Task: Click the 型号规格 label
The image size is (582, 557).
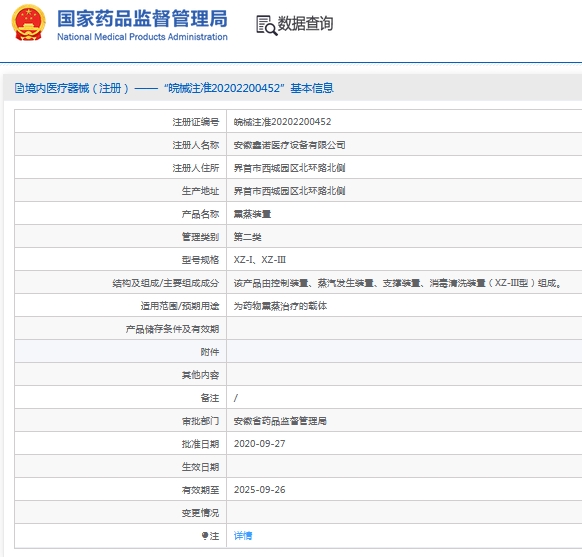Action: point(200,260)
